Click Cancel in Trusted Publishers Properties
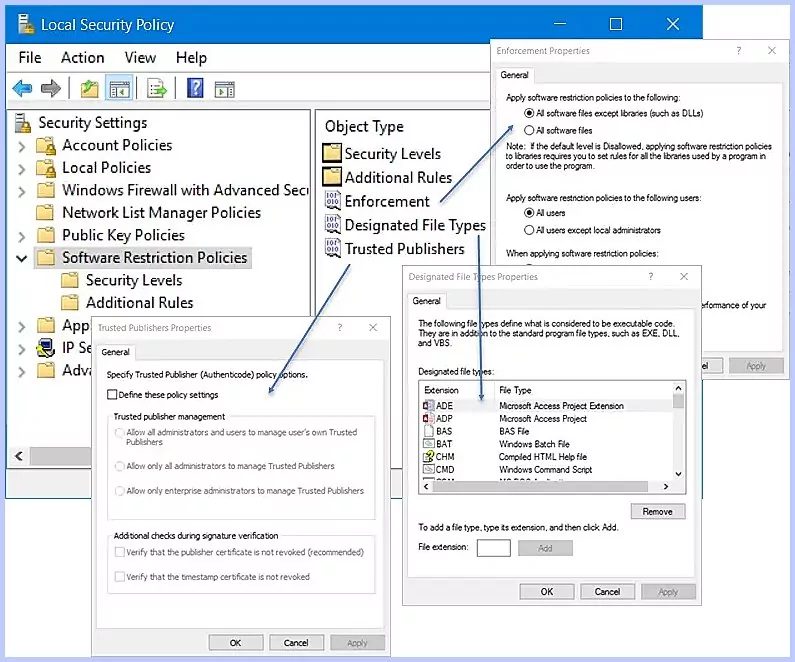The height and width of the screenshot is (662, 795). pyautogui.click(x=296, y=643)
